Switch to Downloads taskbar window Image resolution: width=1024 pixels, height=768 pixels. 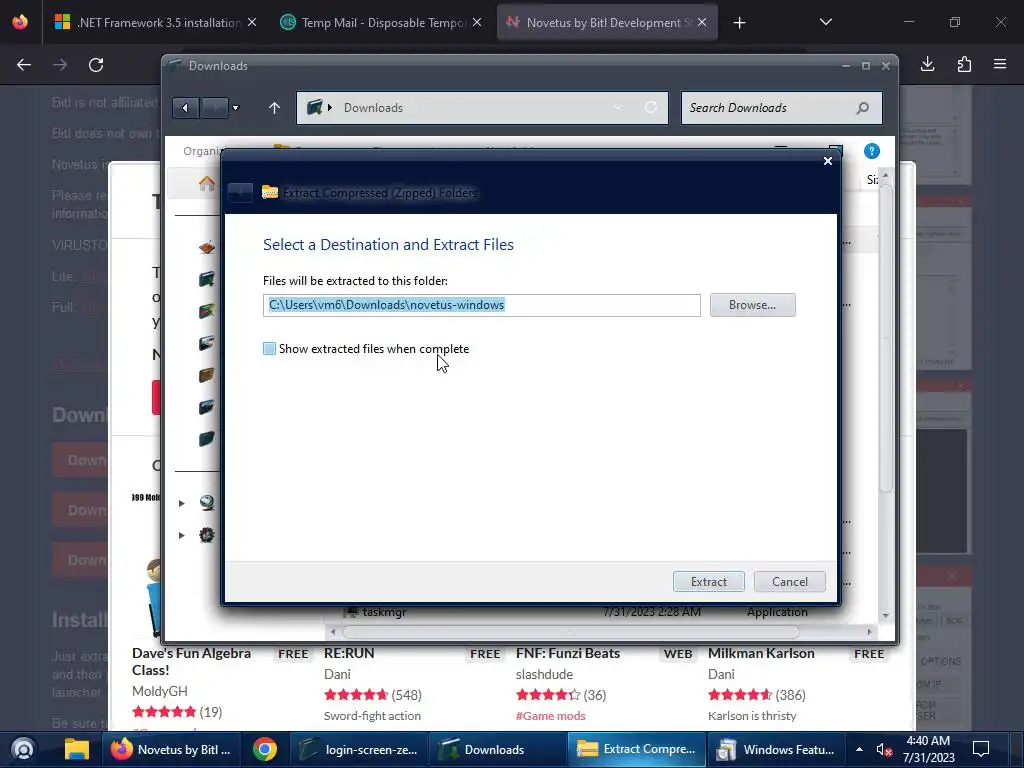point(498,749)
